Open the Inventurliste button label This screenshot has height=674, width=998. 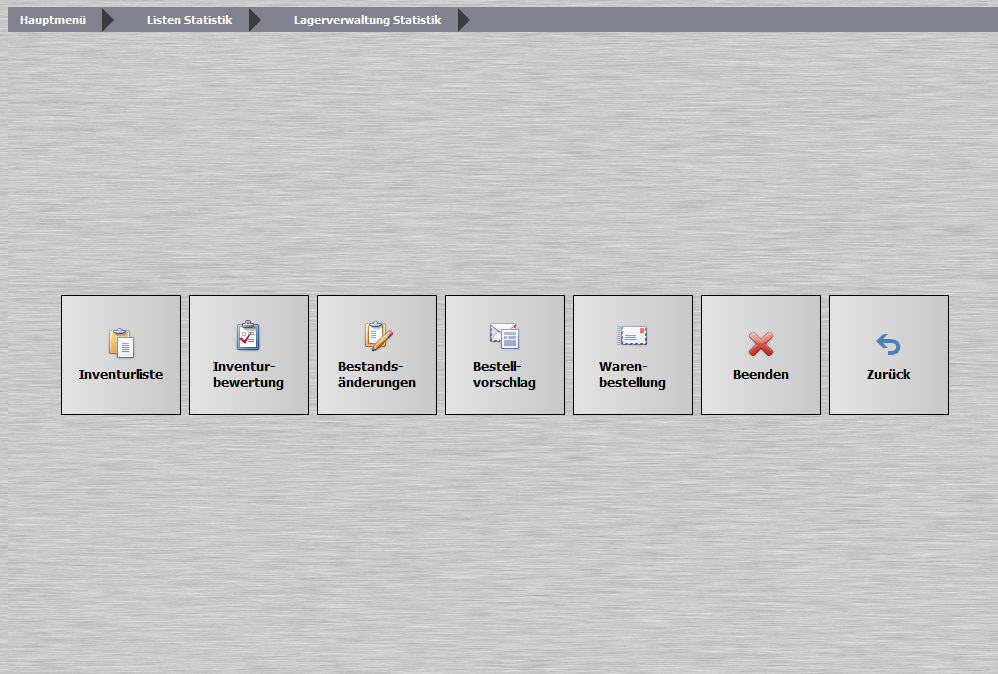coord(121,374)
